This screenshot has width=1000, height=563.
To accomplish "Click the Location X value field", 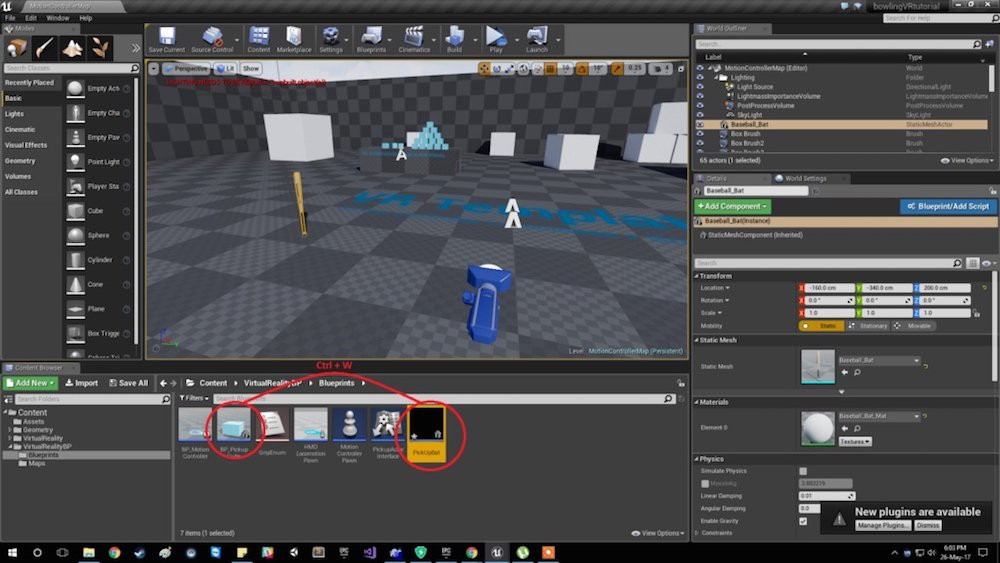I will coord(830,288).
